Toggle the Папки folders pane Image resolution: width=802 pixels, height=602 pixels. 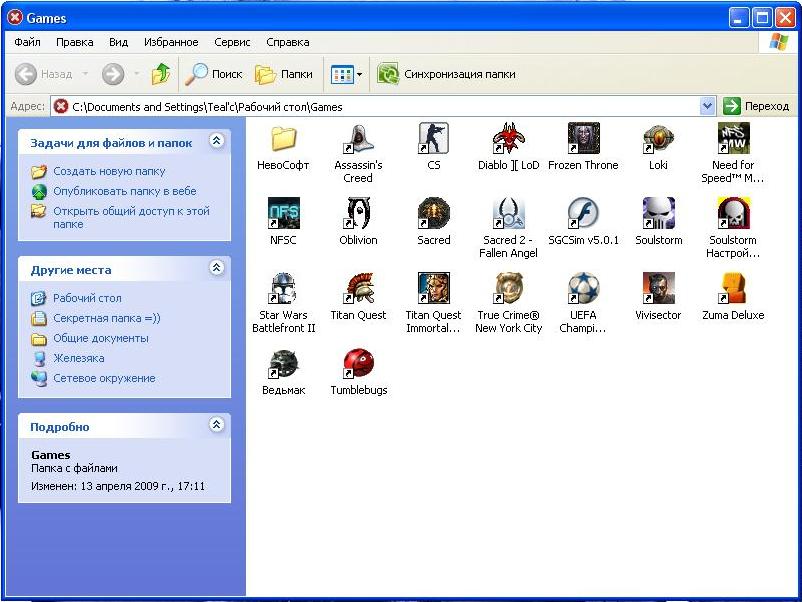tap(284, 74)
